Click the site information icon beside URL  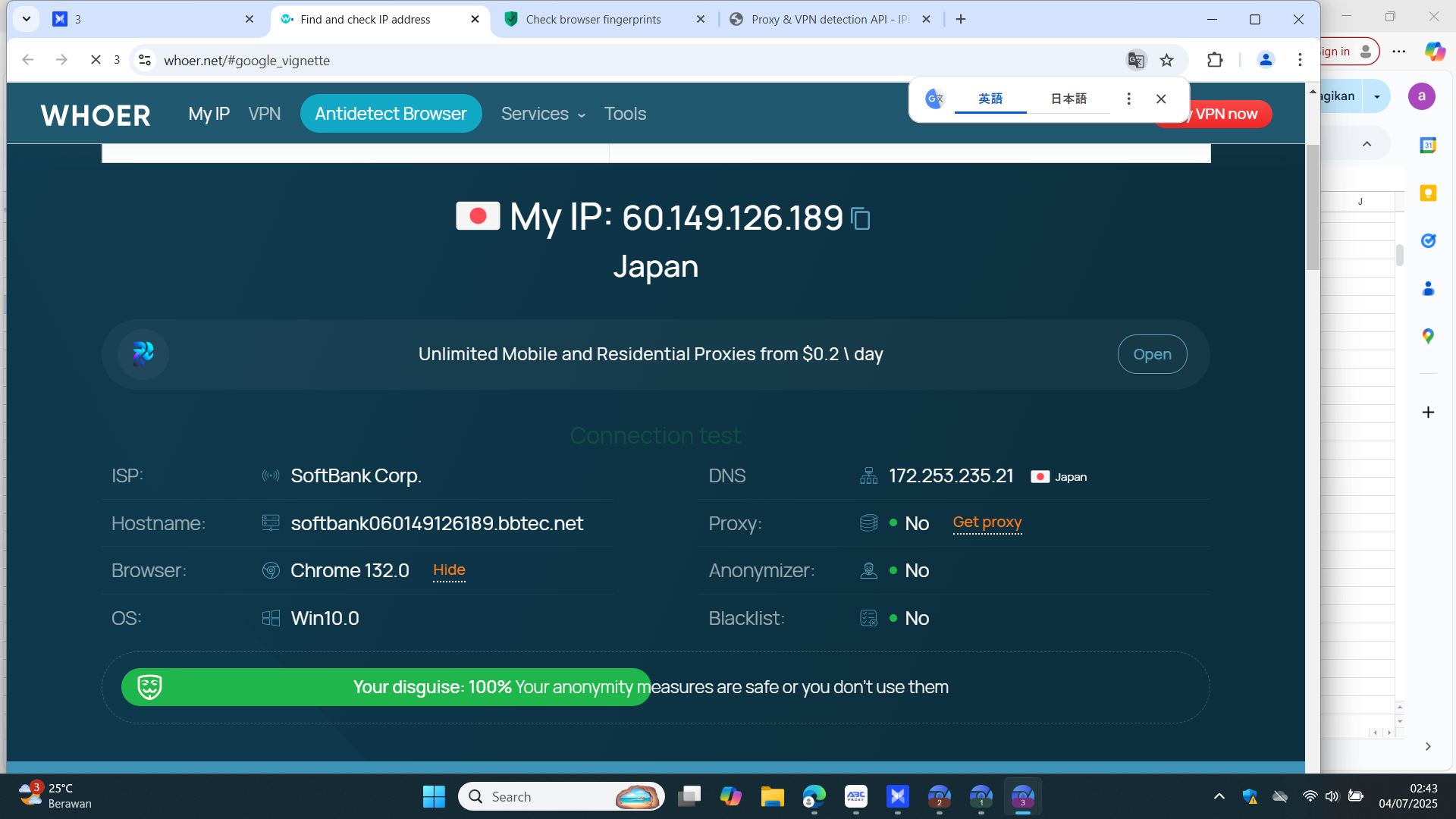point(145,60)
